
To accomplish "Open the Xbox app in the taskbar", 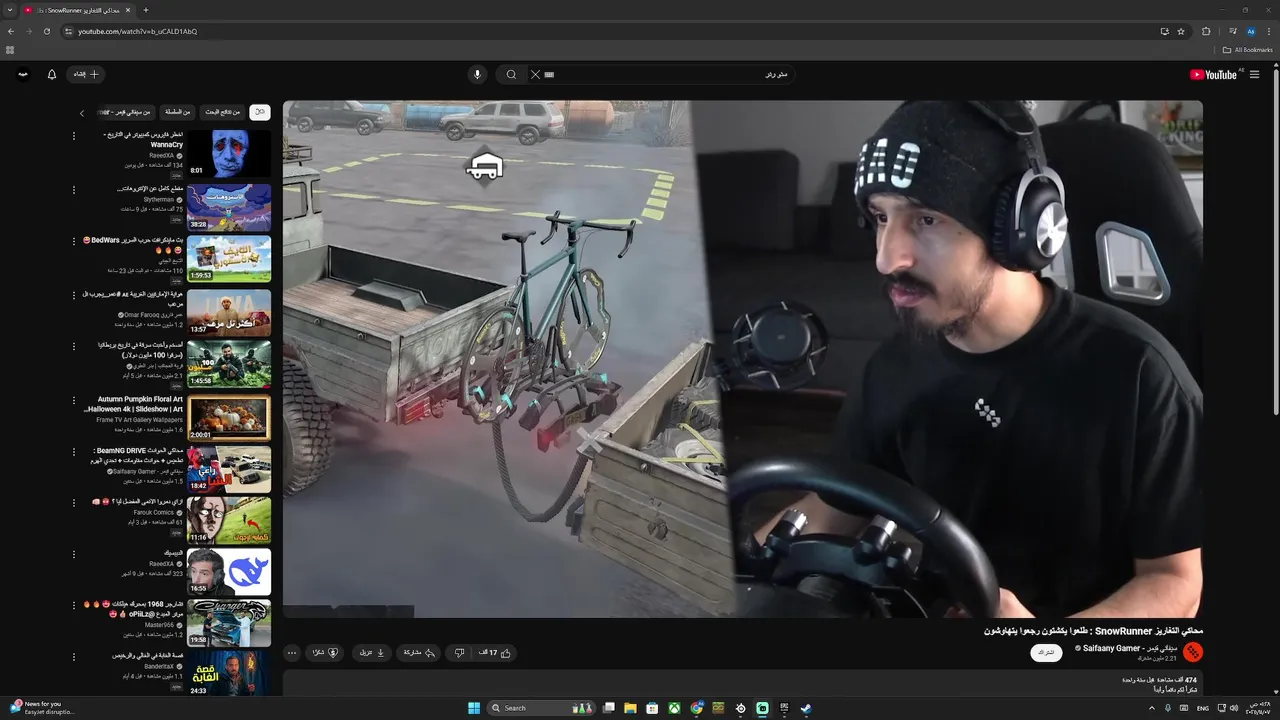I will 675,708.
